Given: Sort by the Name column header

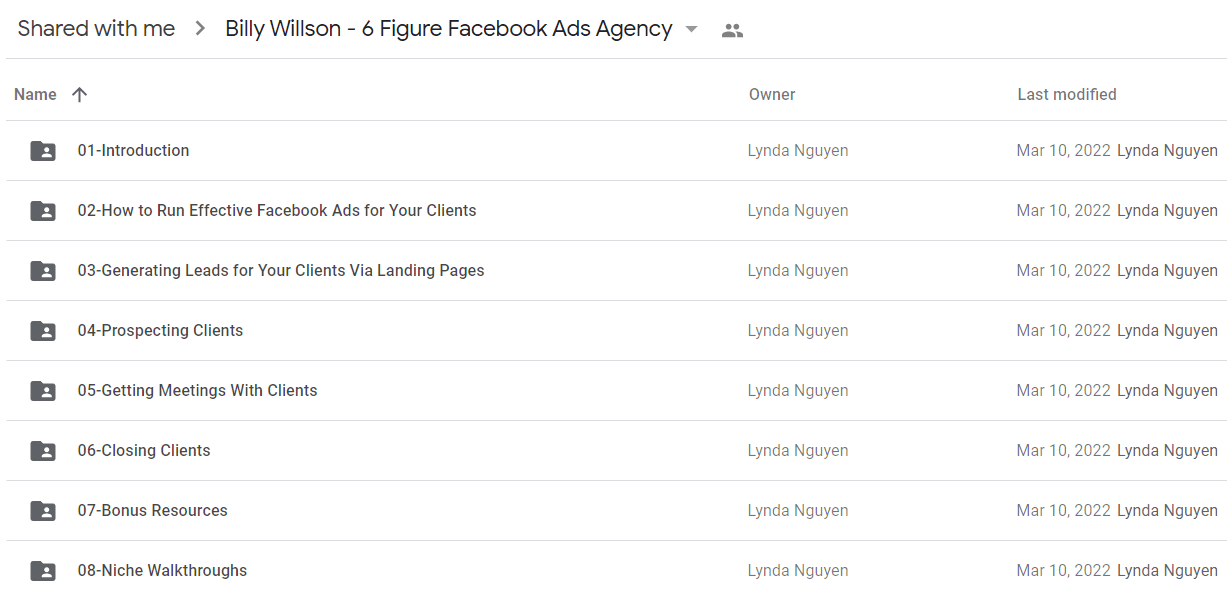Looking at the screenshot, I should (35, 94).
